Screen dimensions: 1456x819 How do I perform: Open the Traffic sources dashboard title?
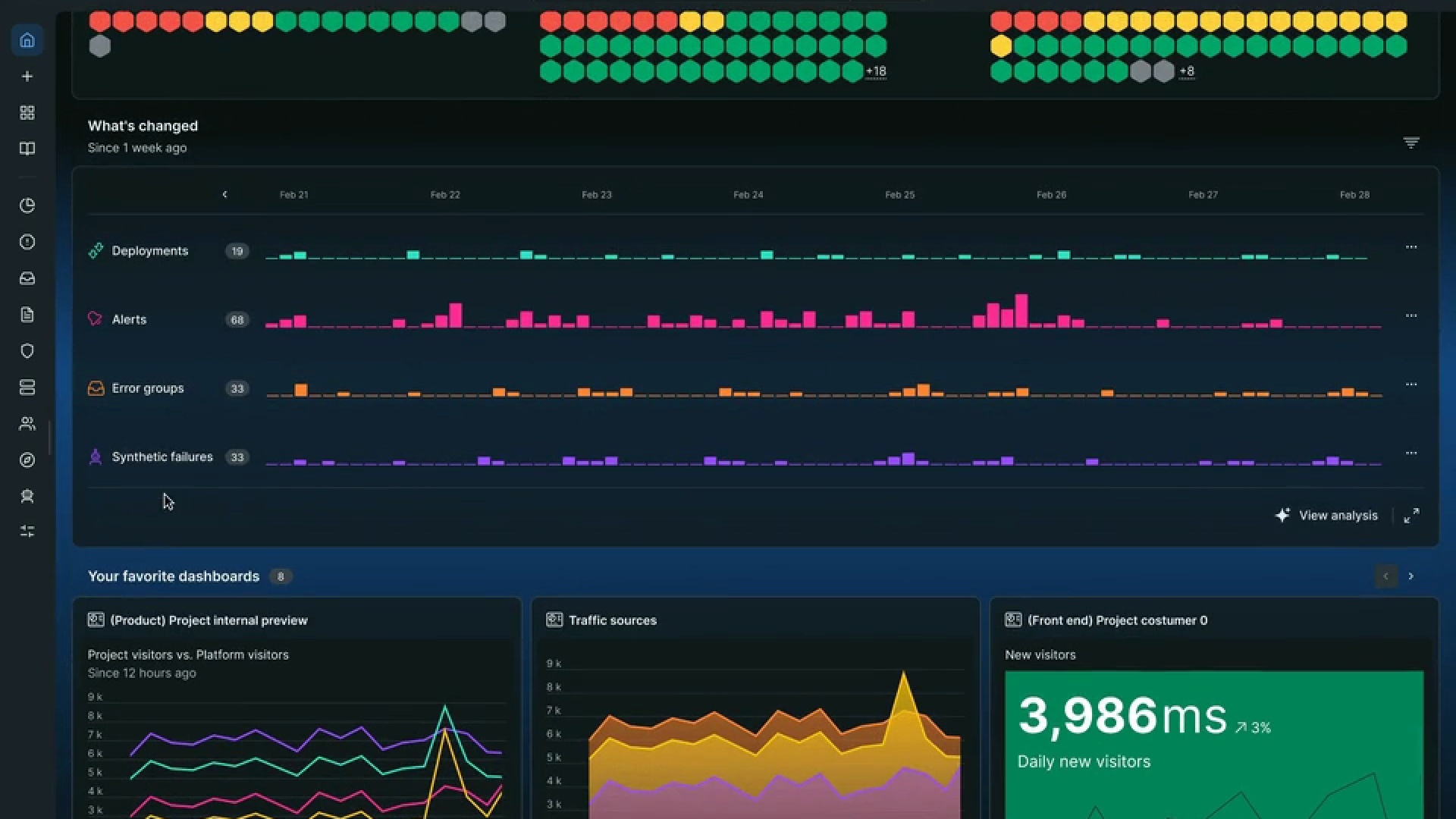click(612, 620)
